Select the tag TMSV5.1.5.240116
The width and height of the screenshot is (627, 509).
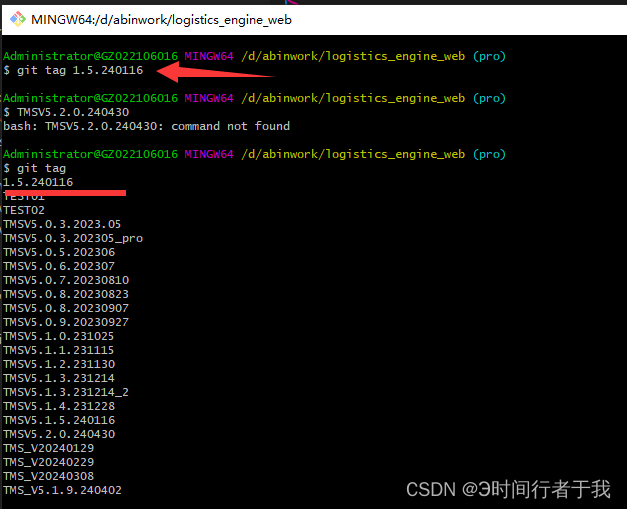coord(59,420)
